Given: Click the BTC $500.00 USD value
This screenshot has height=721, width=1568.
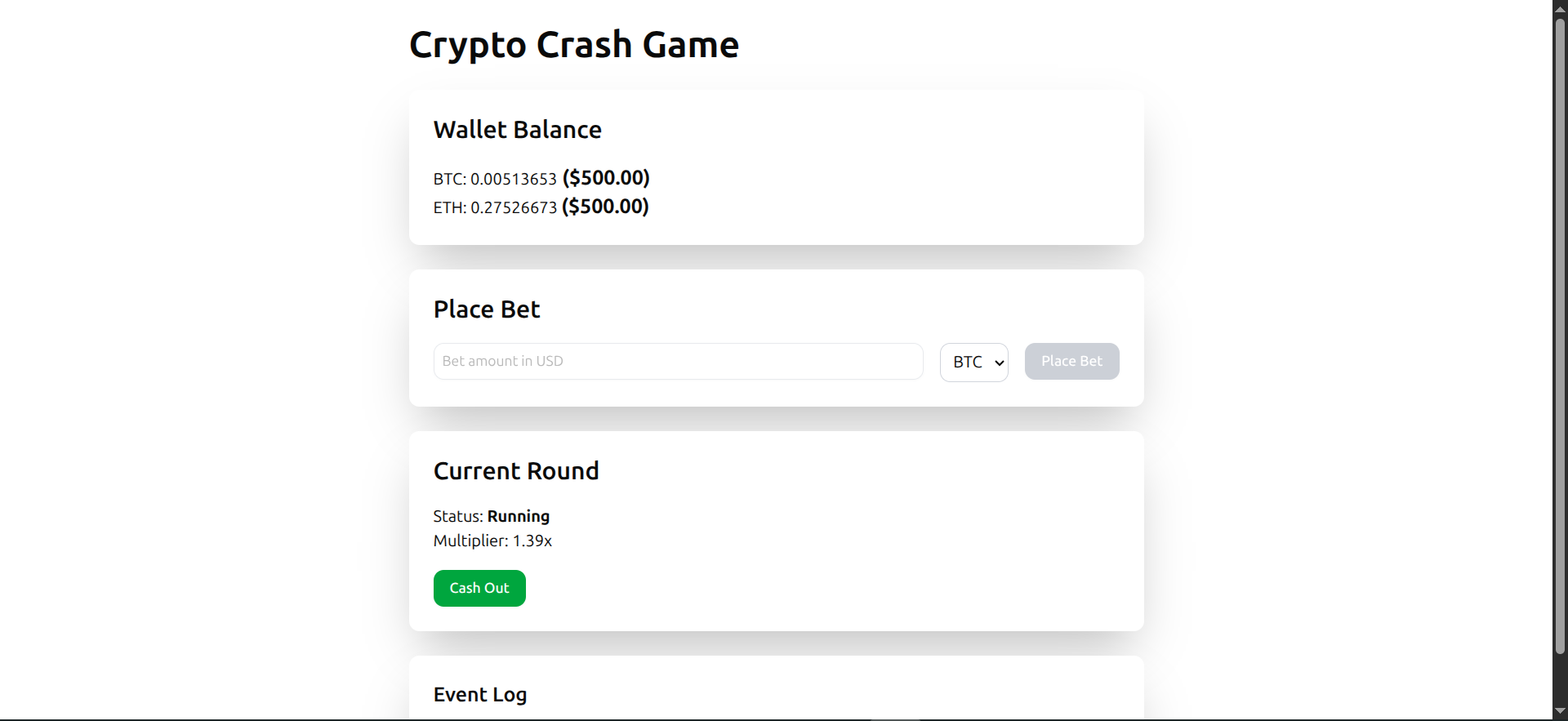Looking at the screenshot, I should (606, 178).
